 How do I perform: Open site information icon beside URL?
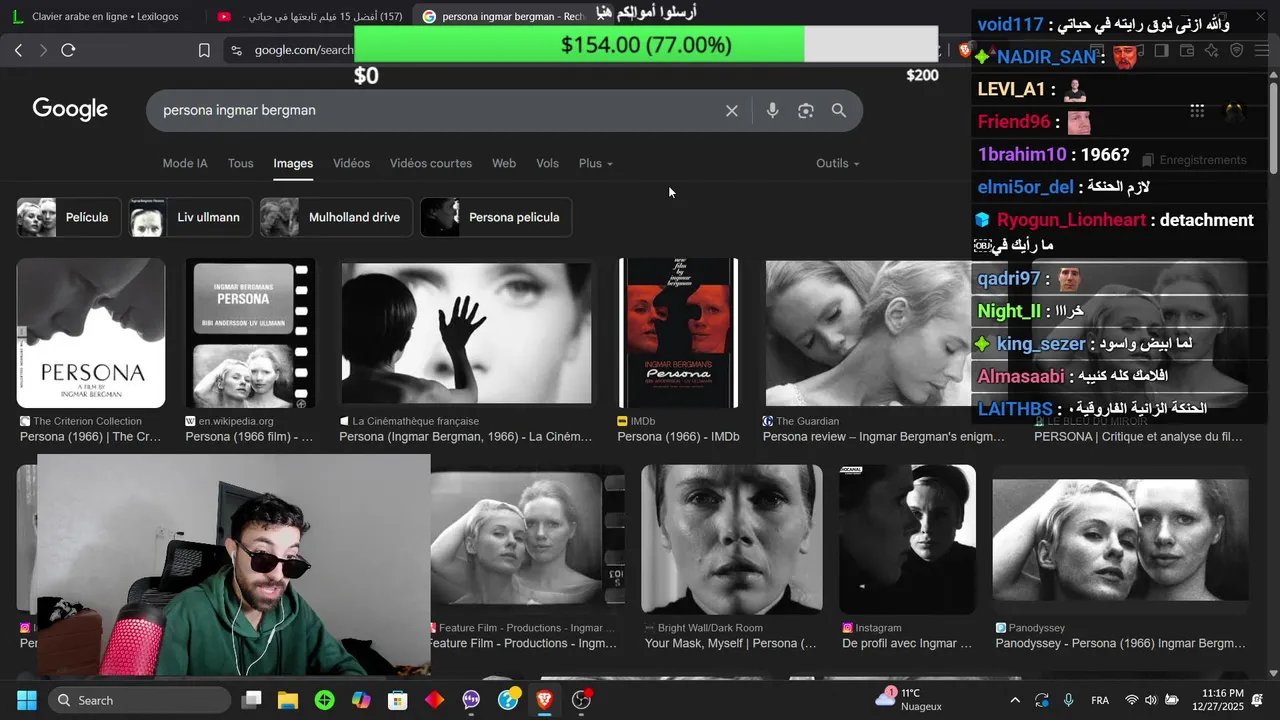236,50
